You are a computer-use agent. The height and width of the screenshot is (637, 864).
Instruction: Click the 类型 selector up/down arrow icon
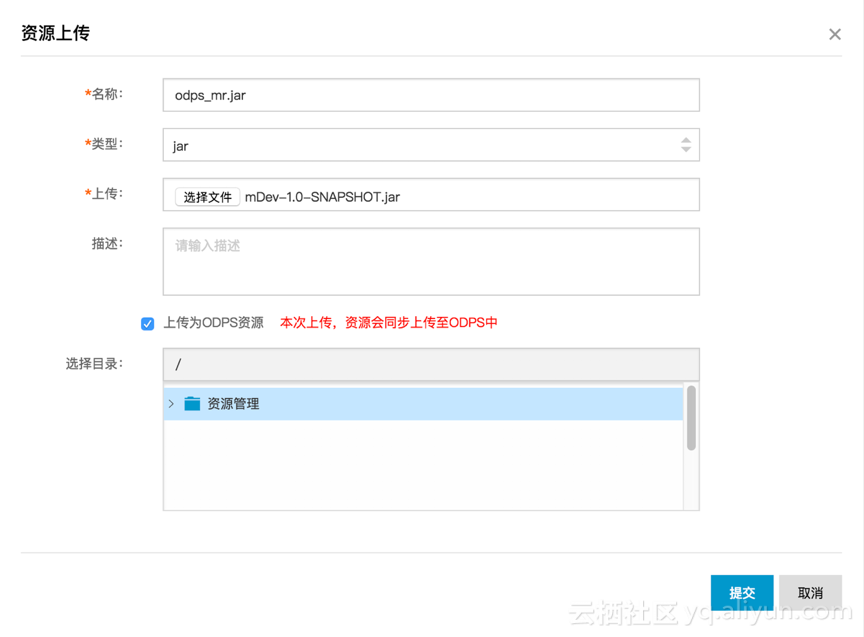click(685, 145)
